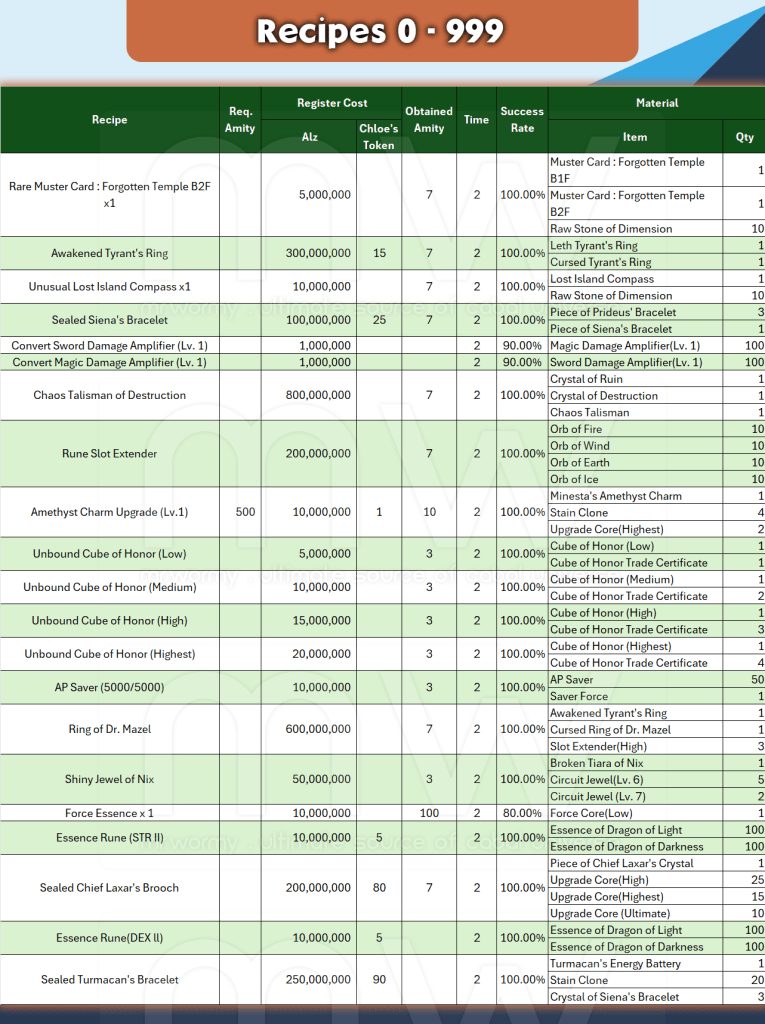Click the Chloe's Token sub-header
This screenshot has height=1024, width=765.
pyautogui.click(x=378, y=136)
